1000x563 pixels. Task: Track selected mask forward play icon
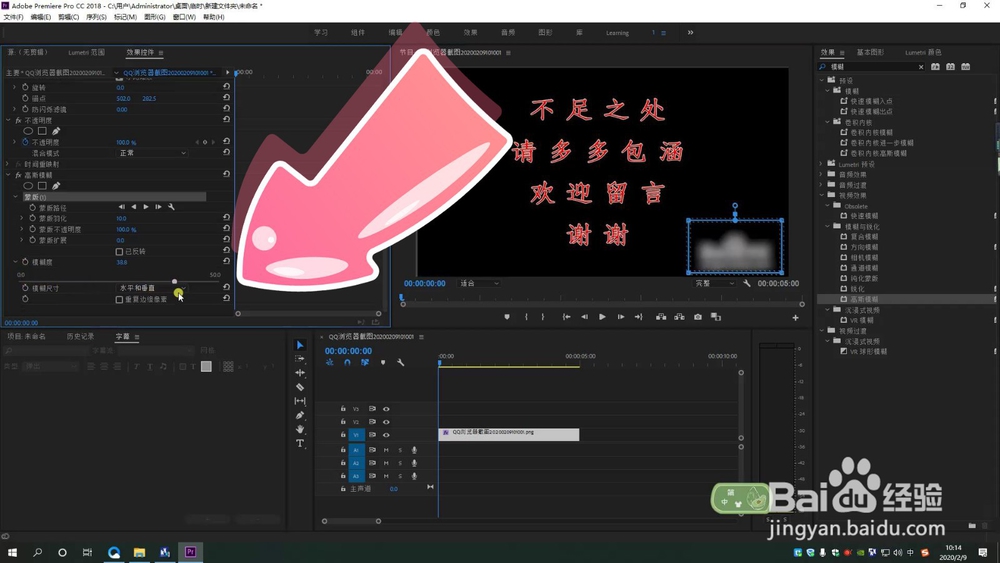[146, 207]
